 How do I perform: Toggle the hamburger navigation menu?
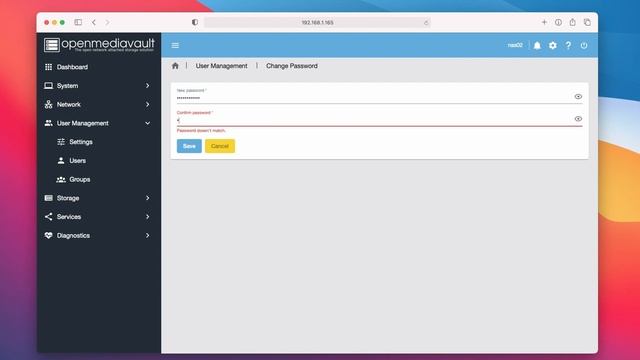[175, 45]
